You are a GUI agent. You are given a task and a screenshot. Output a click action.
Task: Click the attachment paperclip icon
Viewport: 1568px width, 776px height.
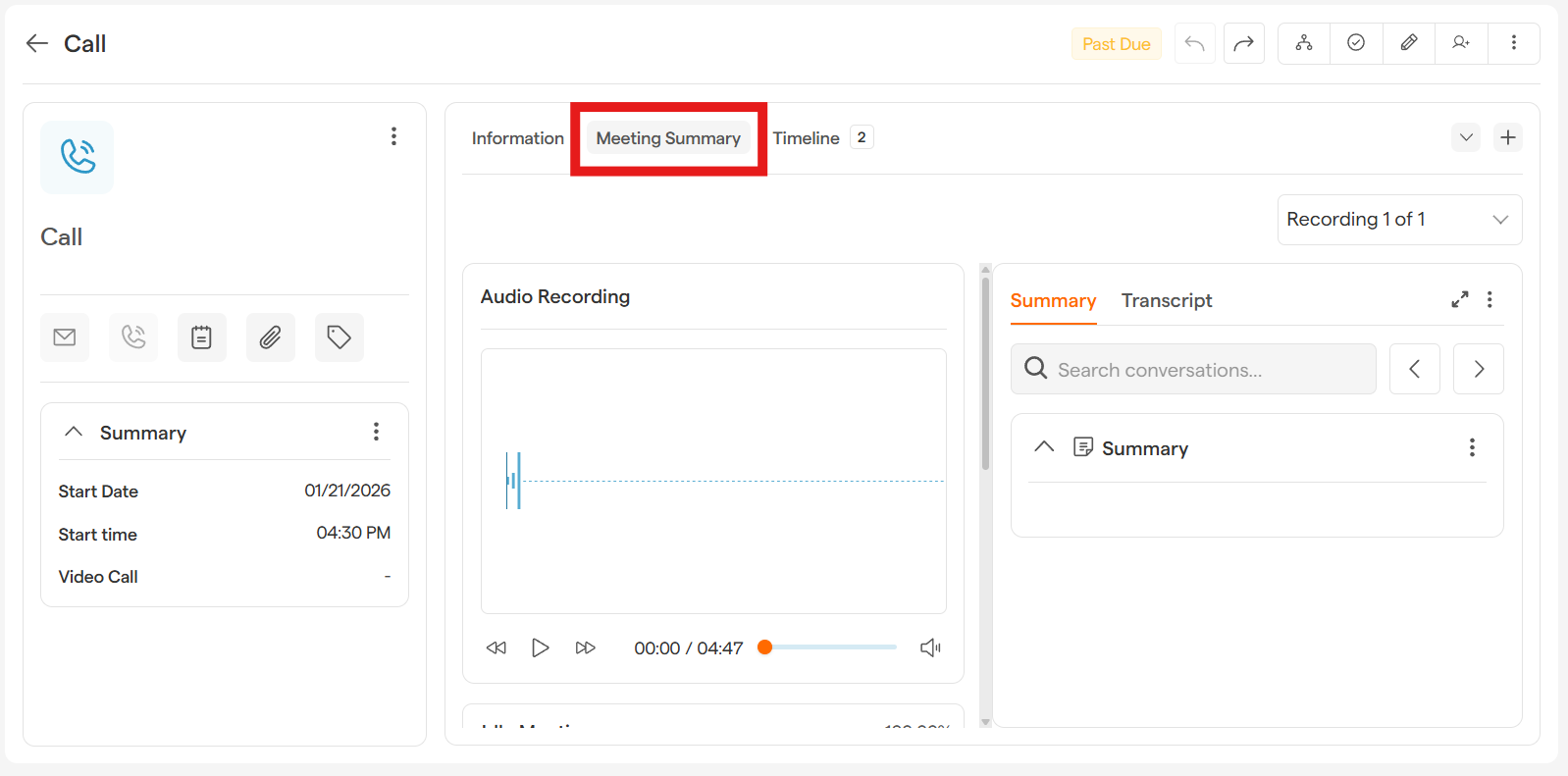[270, 337]
